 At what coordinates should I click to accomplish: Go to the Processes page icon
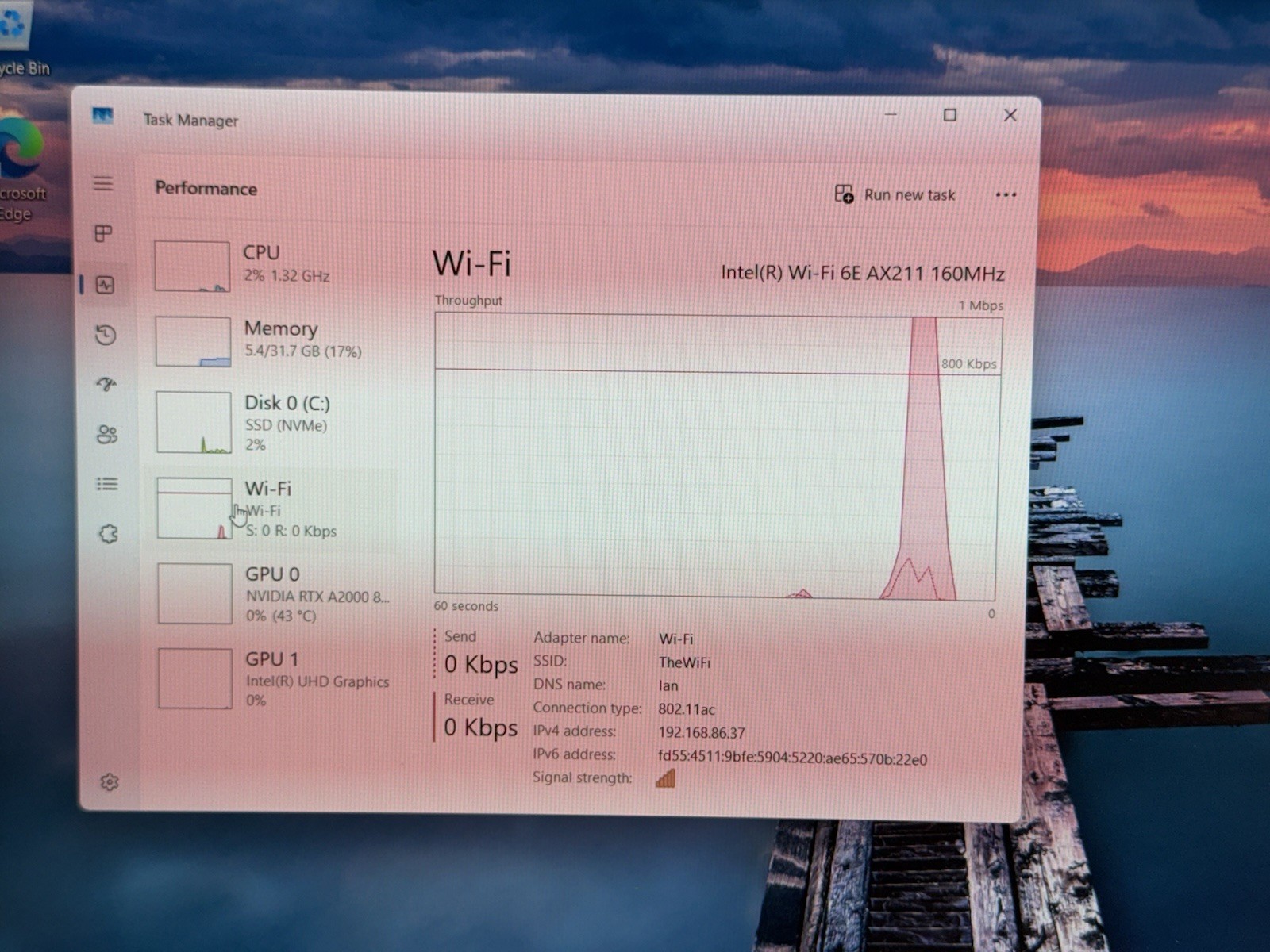click(103, 233)
